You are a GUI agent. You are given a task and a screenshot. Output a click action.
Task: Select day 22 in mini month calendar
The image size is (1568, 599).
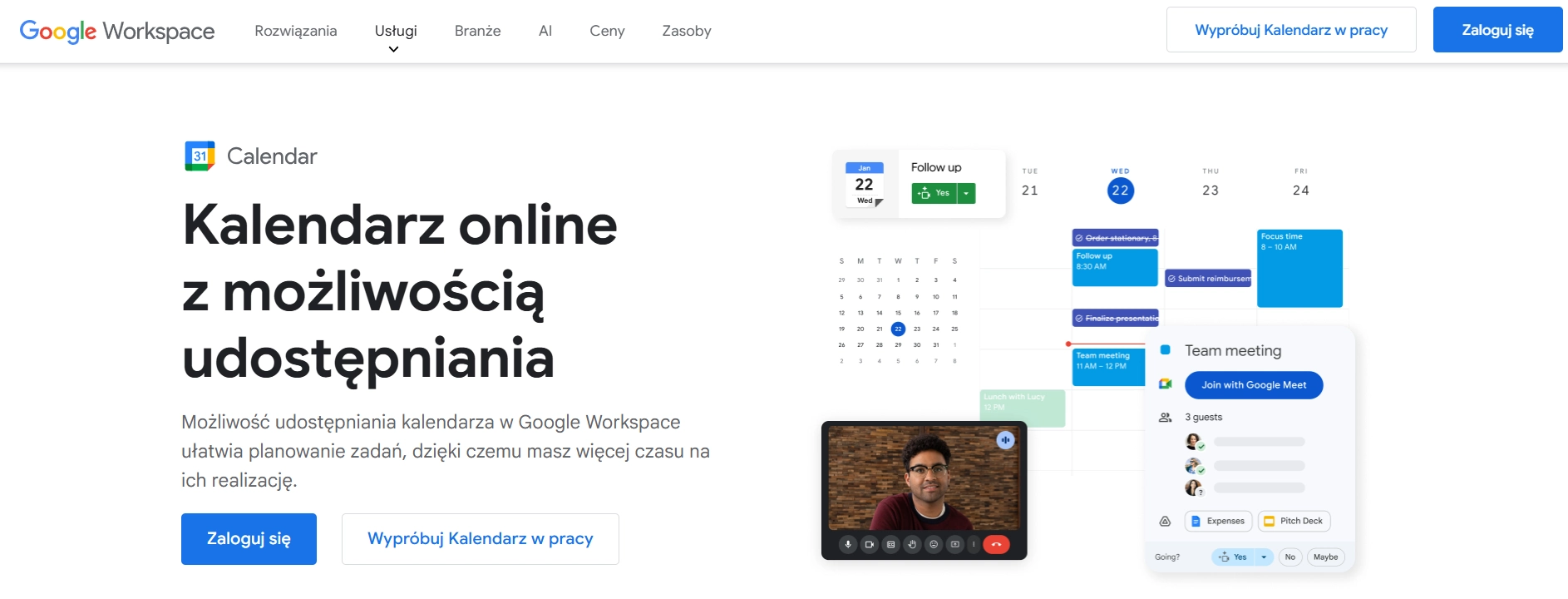[898, 329]
